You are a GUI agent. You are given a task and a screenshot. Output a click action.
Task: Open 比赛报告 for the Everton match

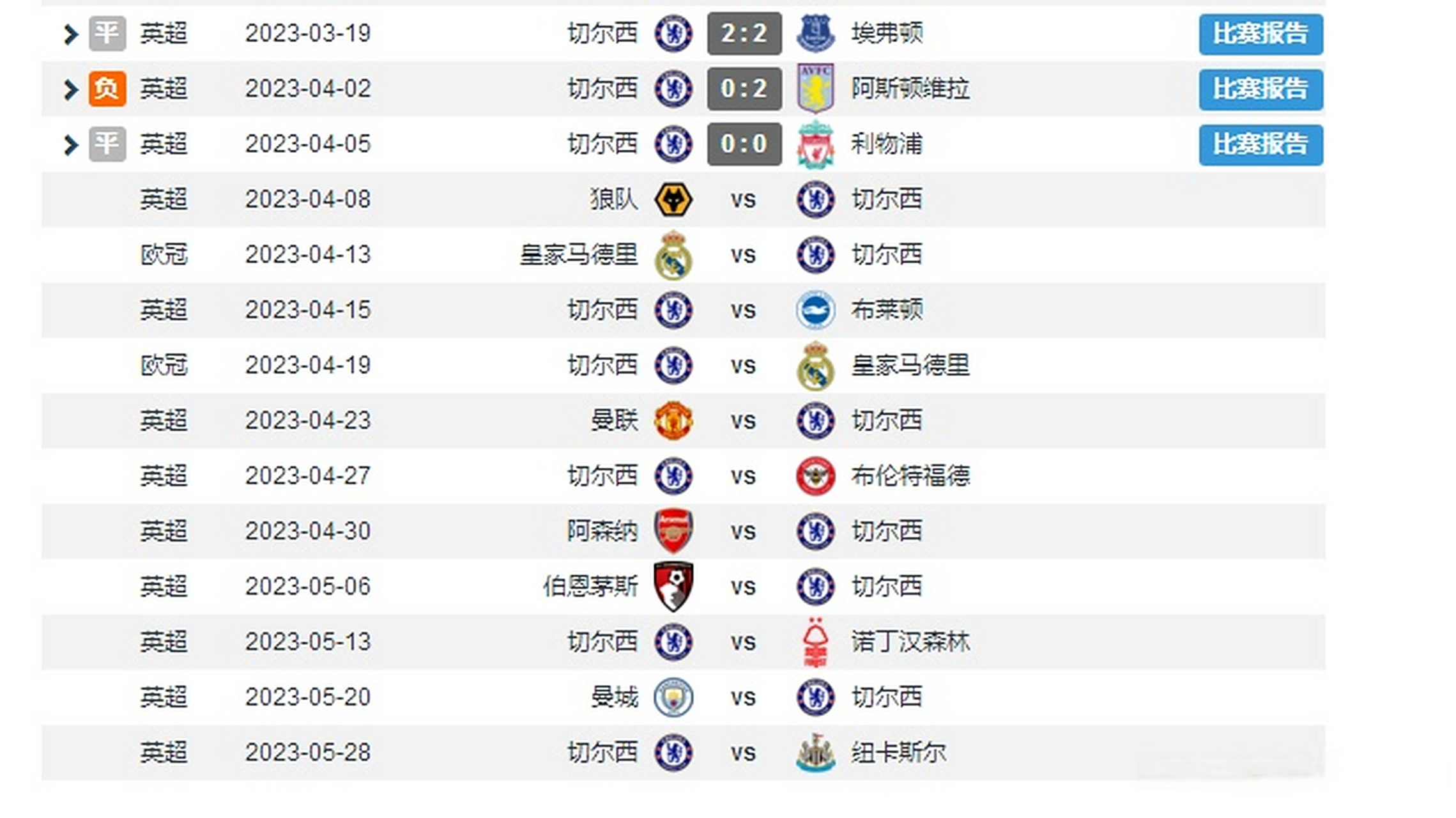(x=1261, y=34)
